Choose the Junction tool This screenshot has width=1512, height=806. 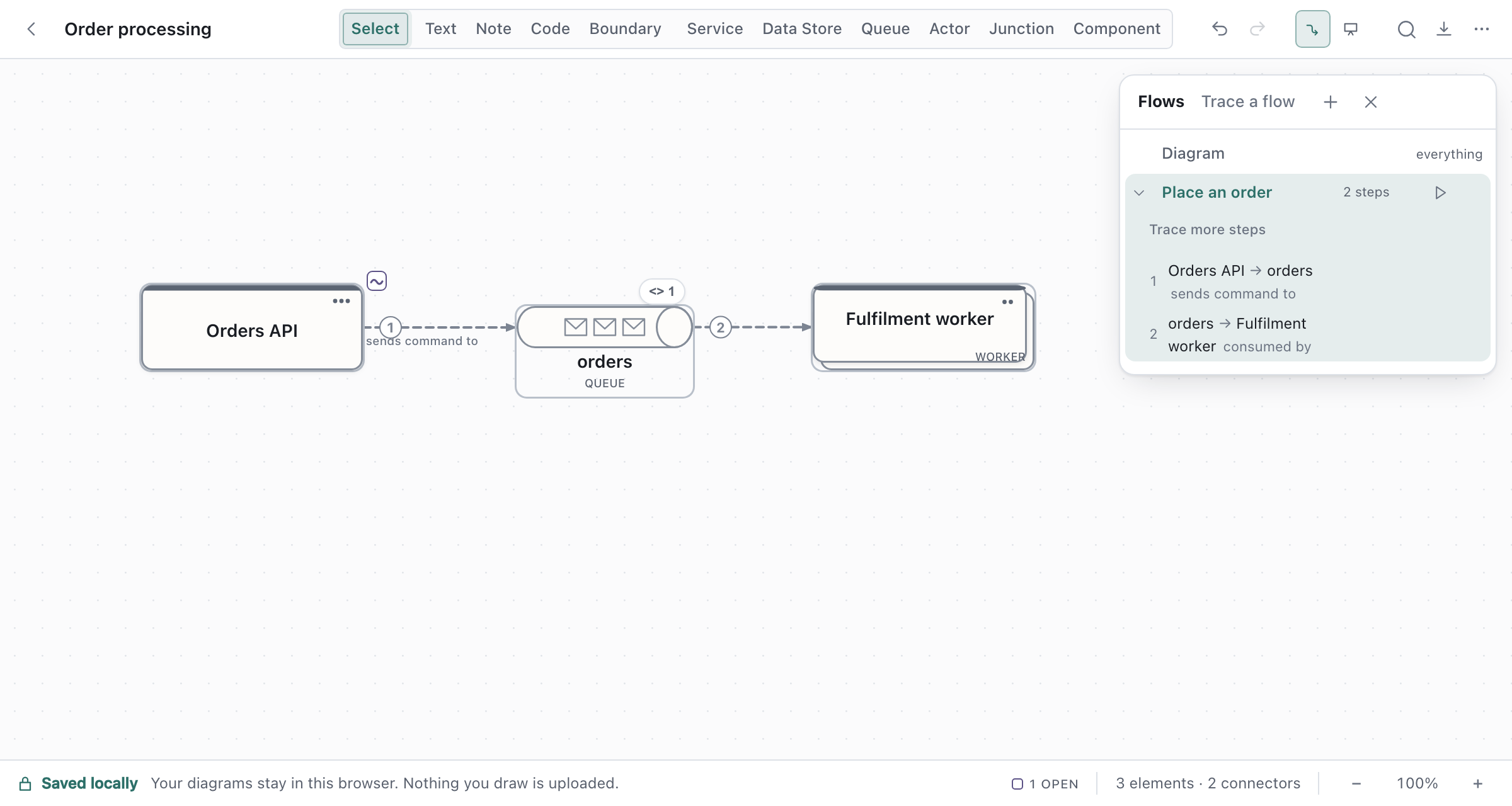(1021, 29)
